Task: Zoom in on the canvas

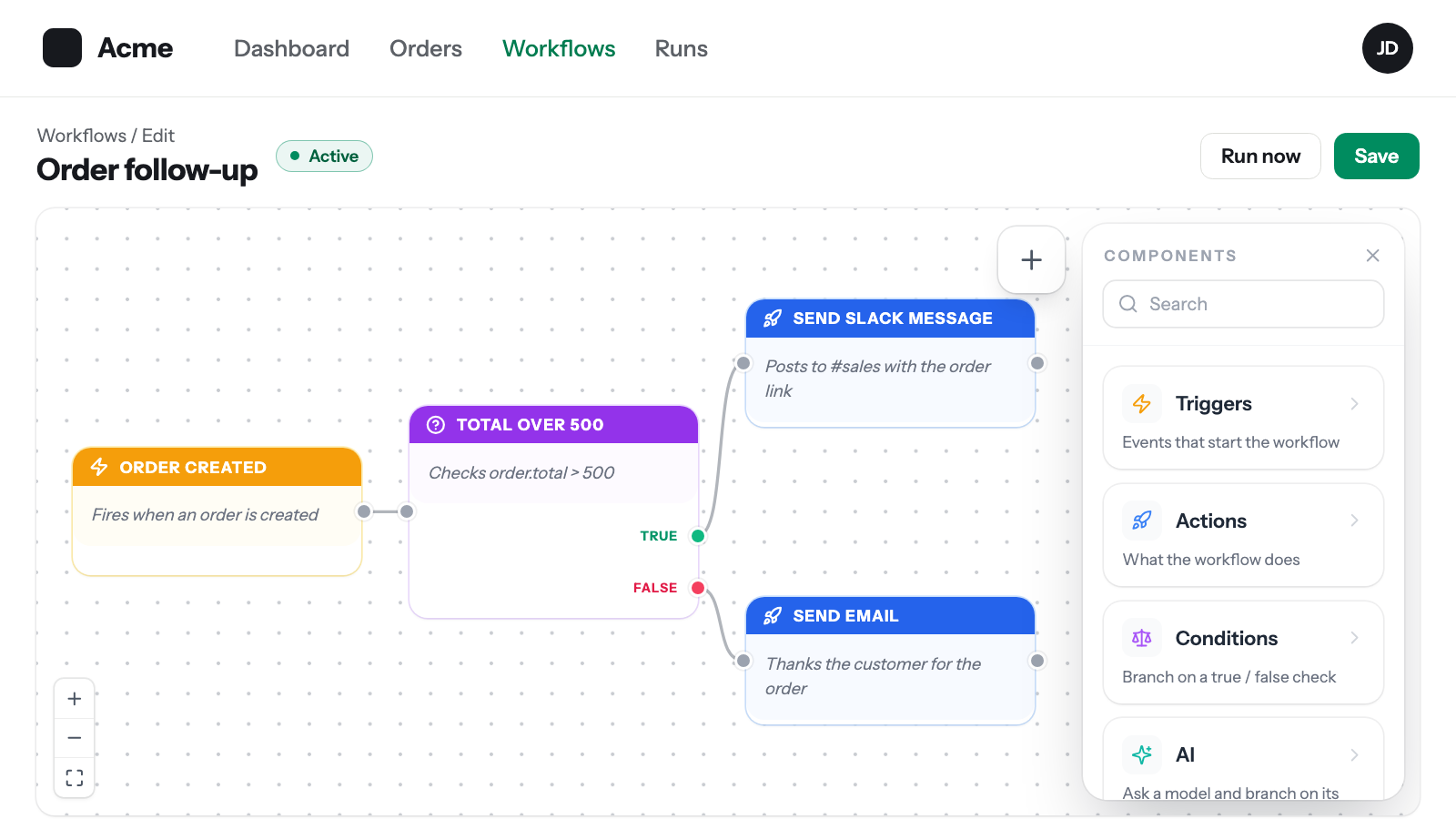Action: 75,699
